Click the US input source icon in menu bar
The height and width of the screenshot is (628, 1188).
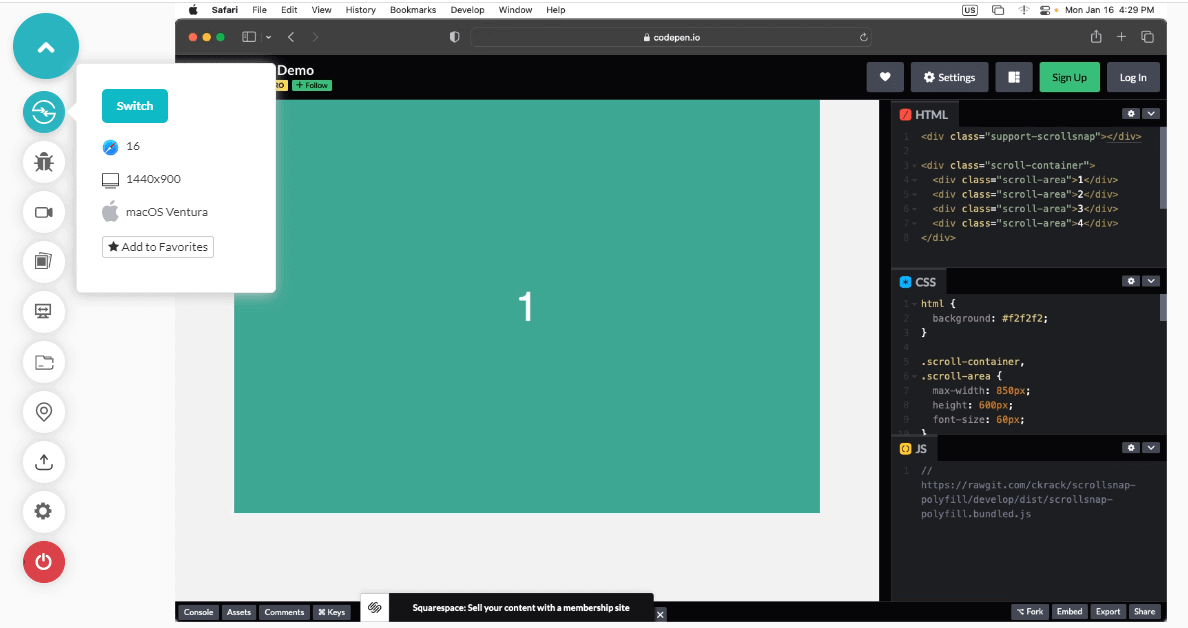click(970, 10)
